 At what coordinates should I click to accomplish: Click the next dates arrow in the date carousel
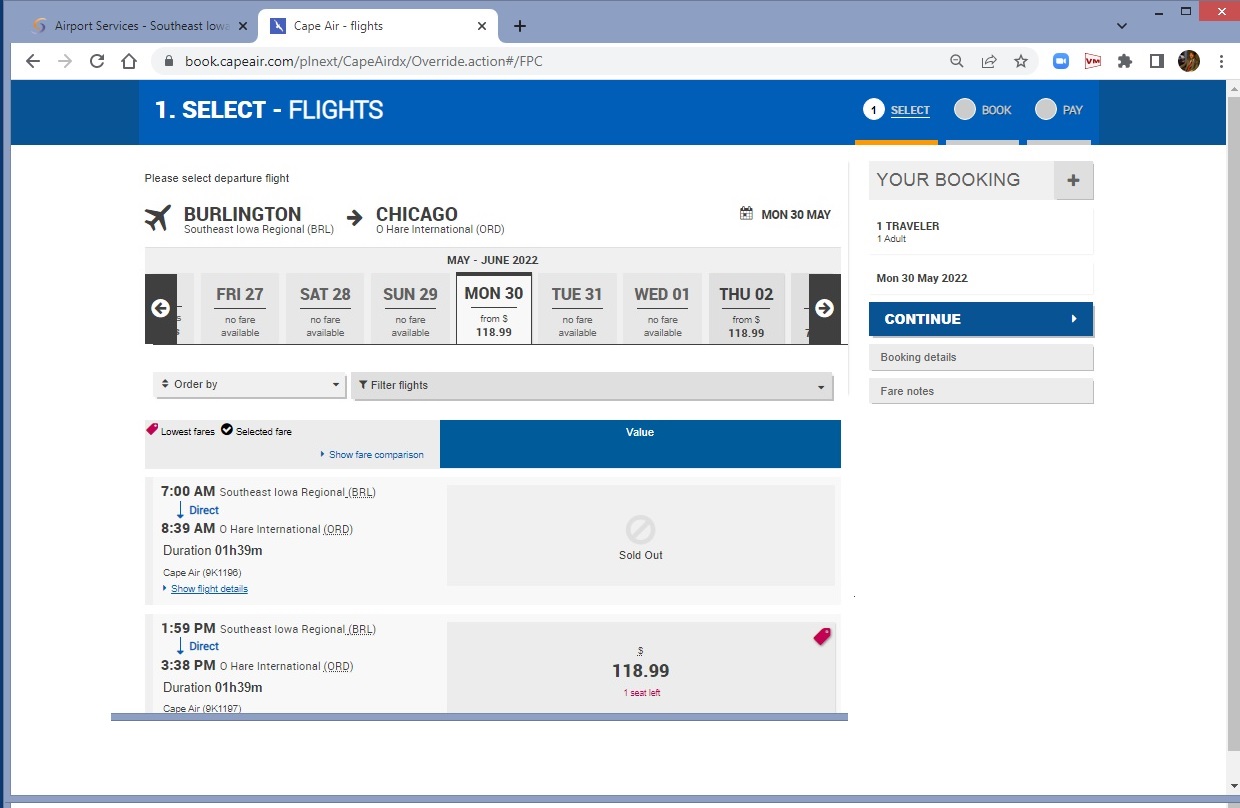tap(824, 308)
